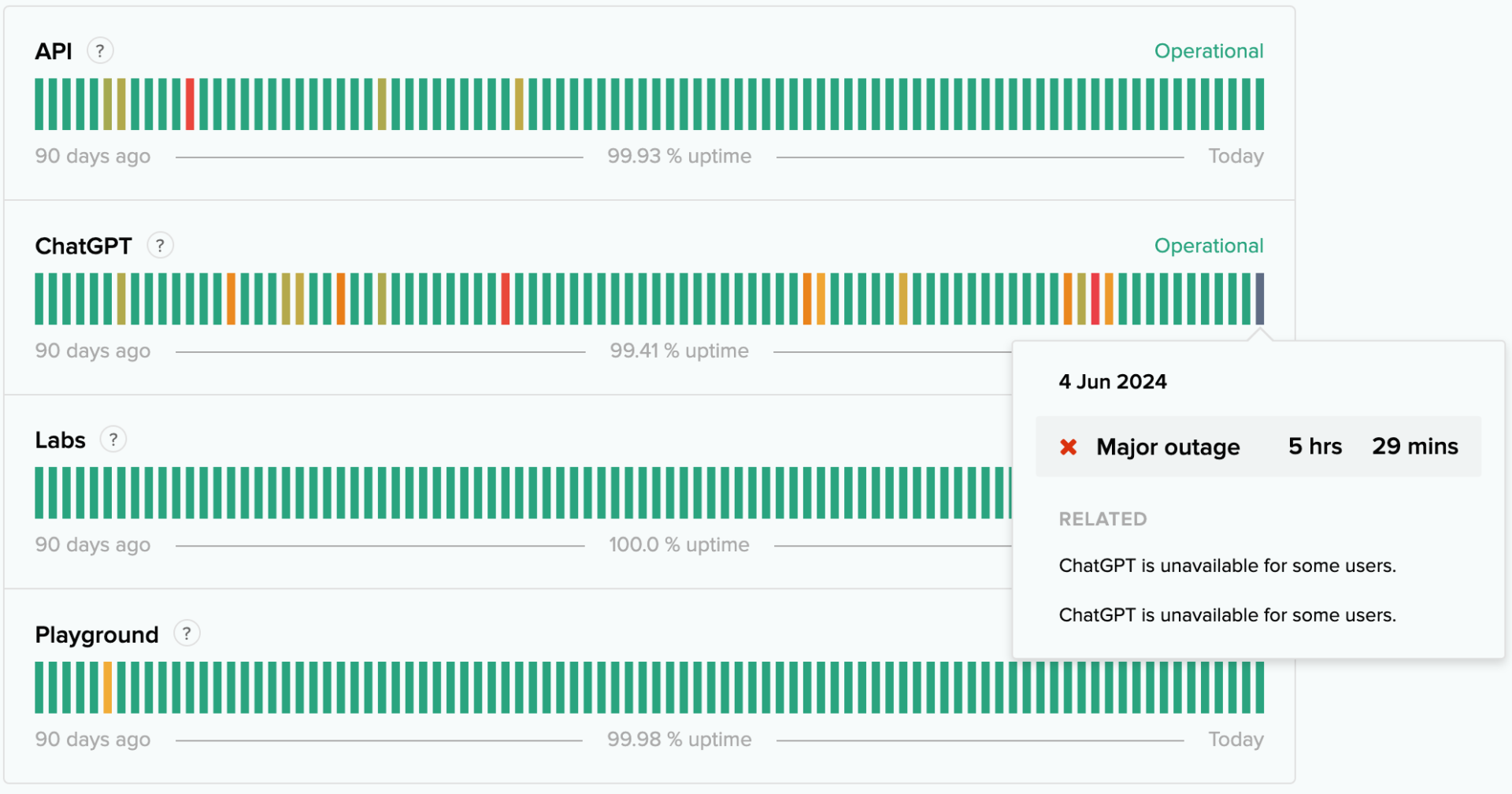
Task: Click the 5 hrs duration value
Action: pyautogui.click(x=1315, y=447)
